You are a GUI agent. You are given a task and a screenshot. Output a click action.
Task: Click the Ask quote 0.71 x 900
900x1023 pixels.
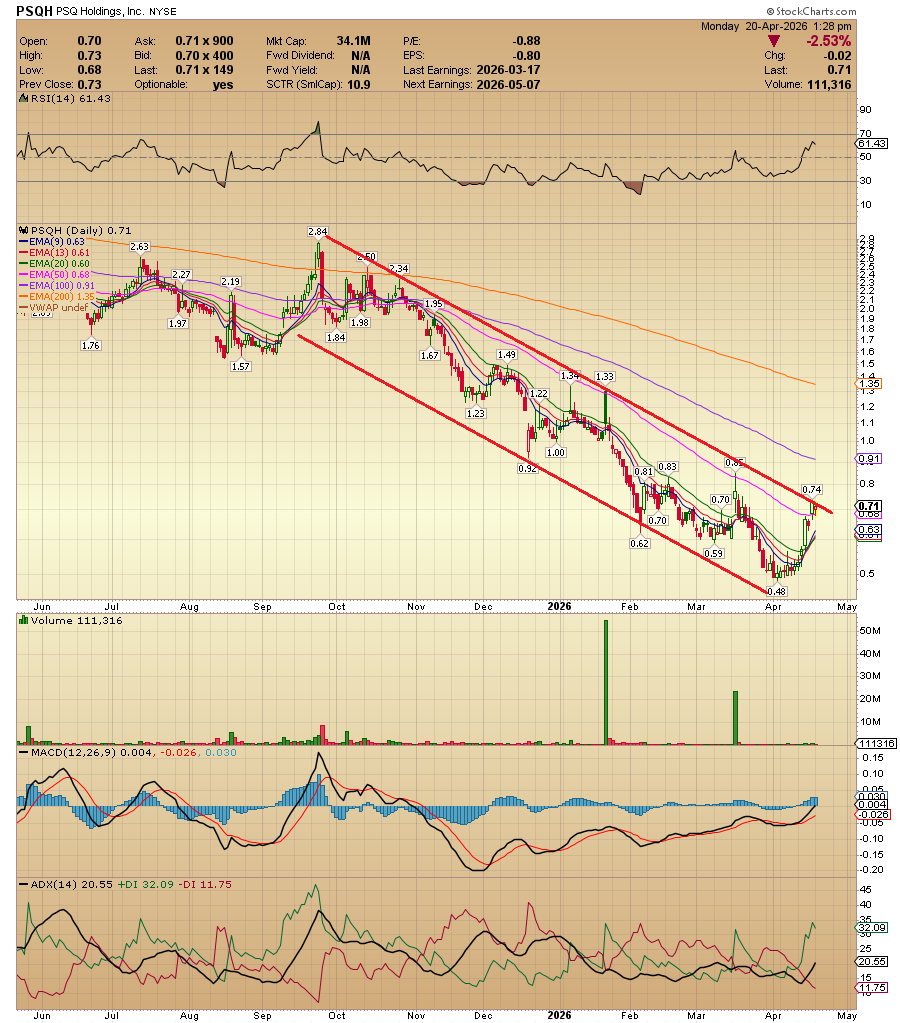204,41
